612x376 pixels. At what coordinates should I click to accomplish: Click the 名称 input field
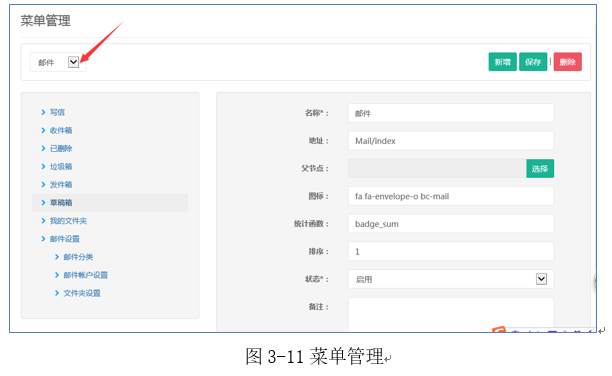(451, 113)
